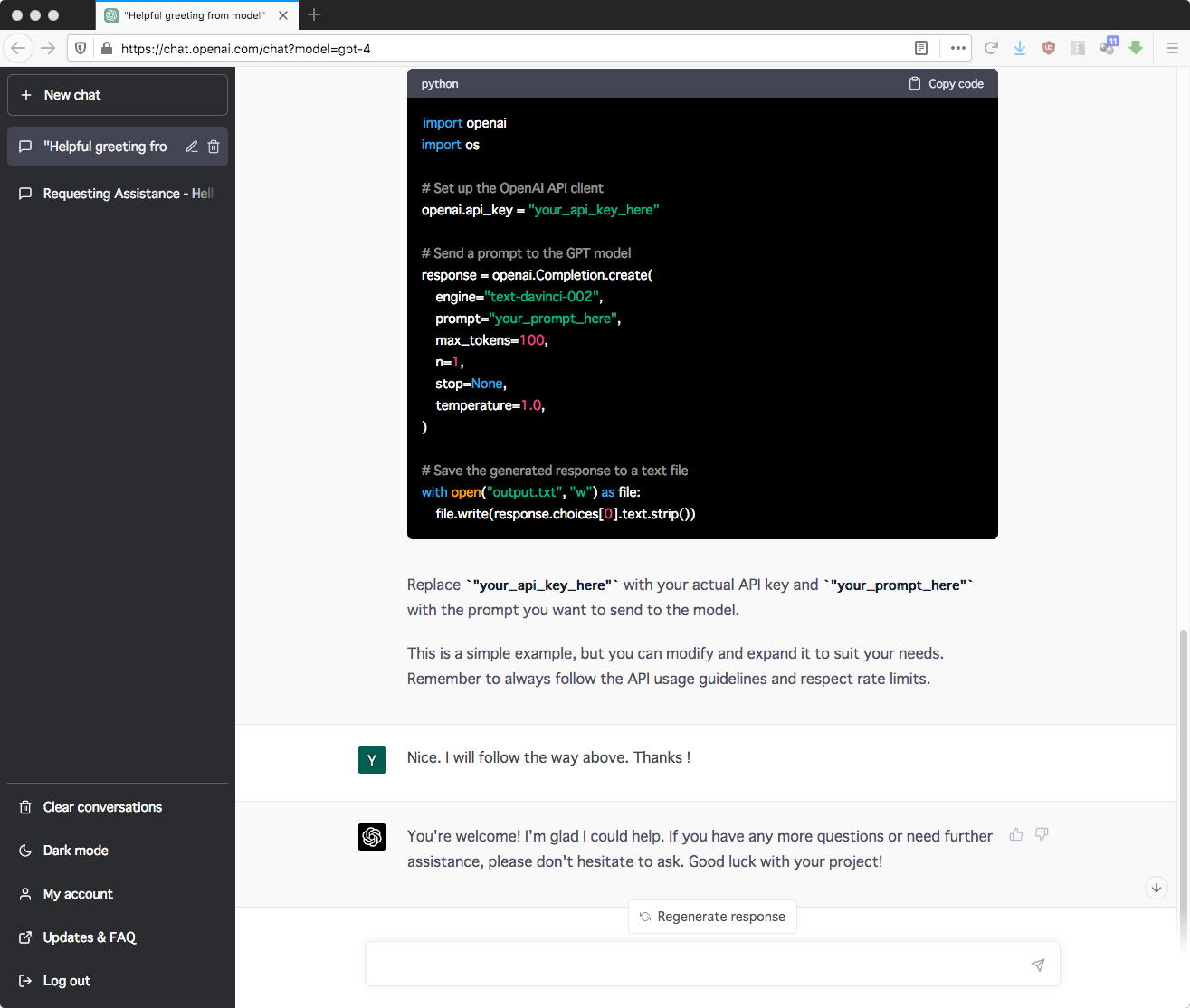The width and height of the screenshot is (1190, 1008).
Task: Click the extension icon with badge 11
Action: (x=1108, y=47)
